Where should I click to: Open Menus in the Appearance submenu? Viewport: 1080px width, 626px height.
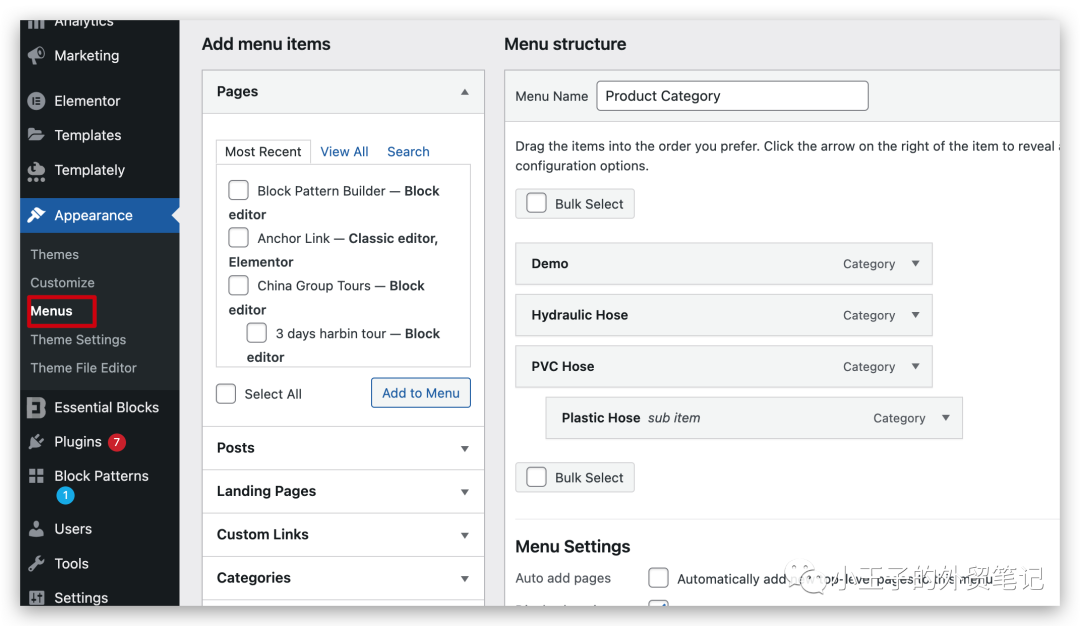click(52, 311)
